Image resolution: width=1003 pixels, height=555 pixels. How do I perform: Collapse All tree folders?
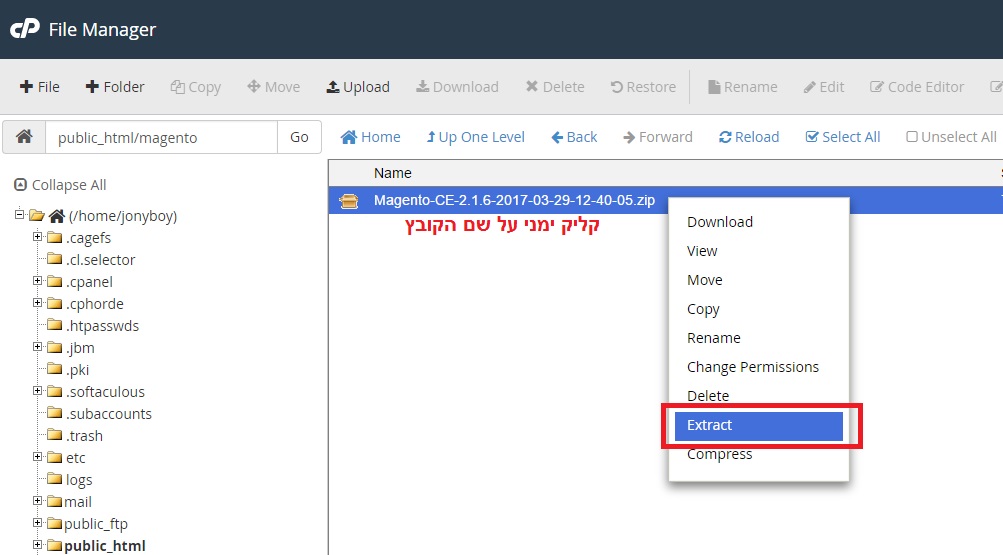pos(60,185)
